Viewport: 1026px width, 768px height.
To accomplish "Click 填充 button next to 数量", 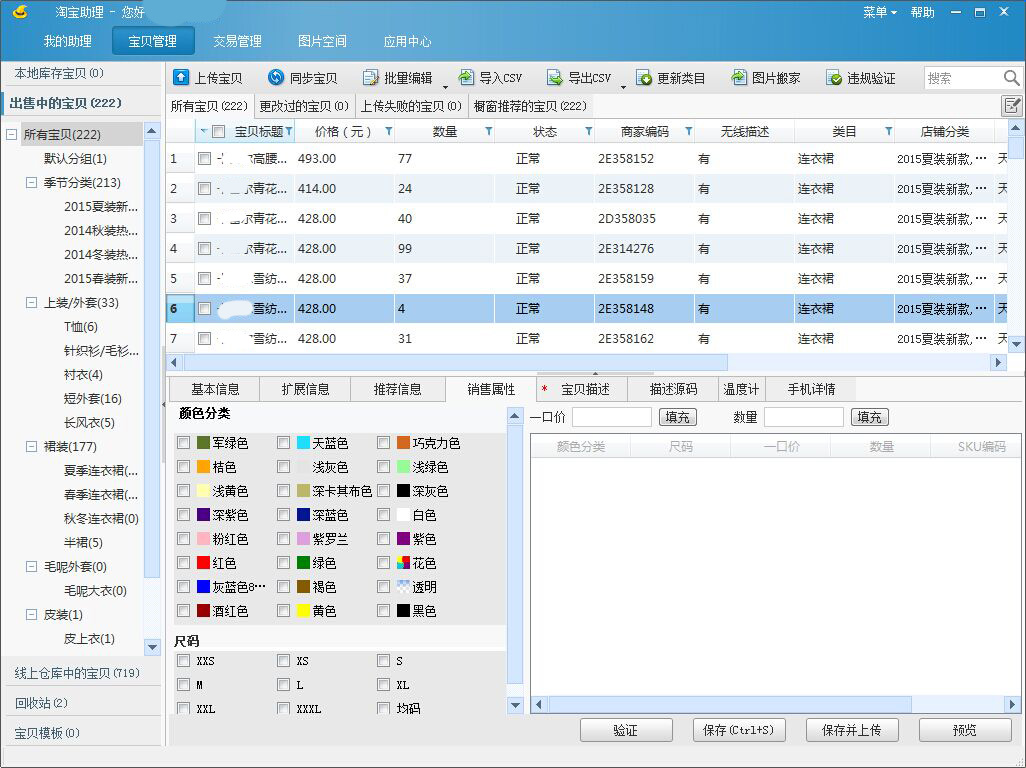I will click(x=869, y=417).
